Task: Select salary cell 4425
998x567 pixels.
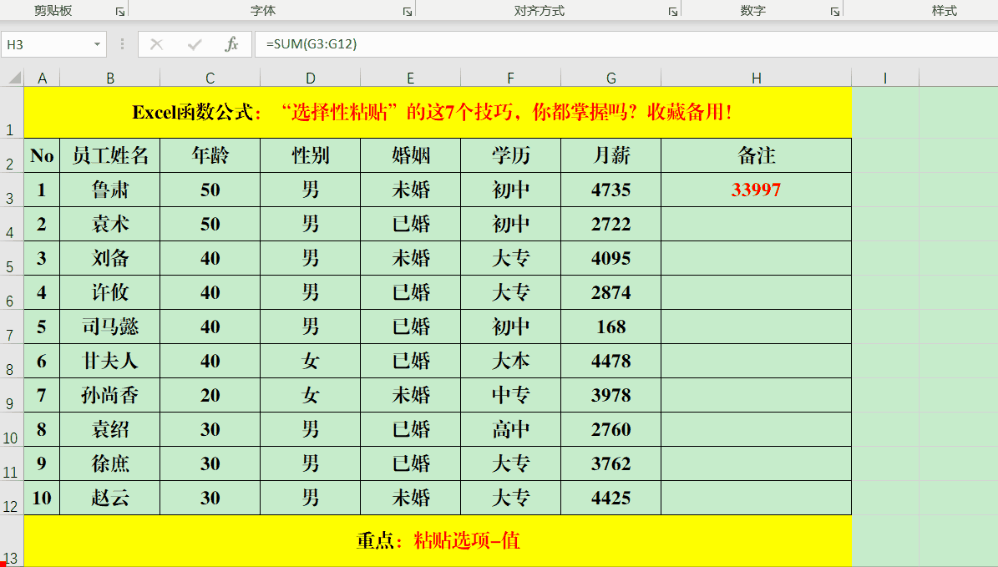Action: tap(611, 498)
